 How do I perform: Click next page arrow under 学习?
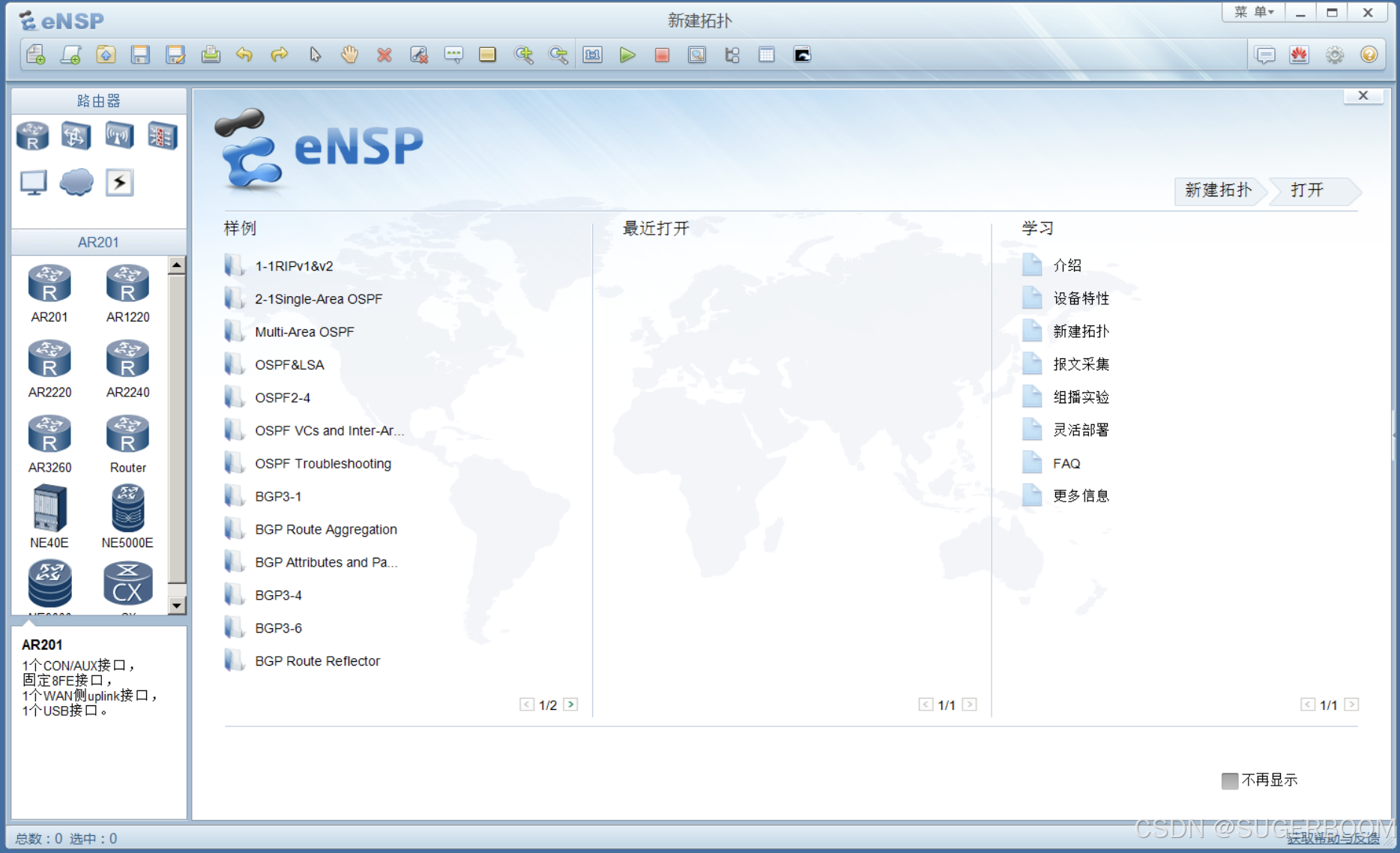point(1351,705)
